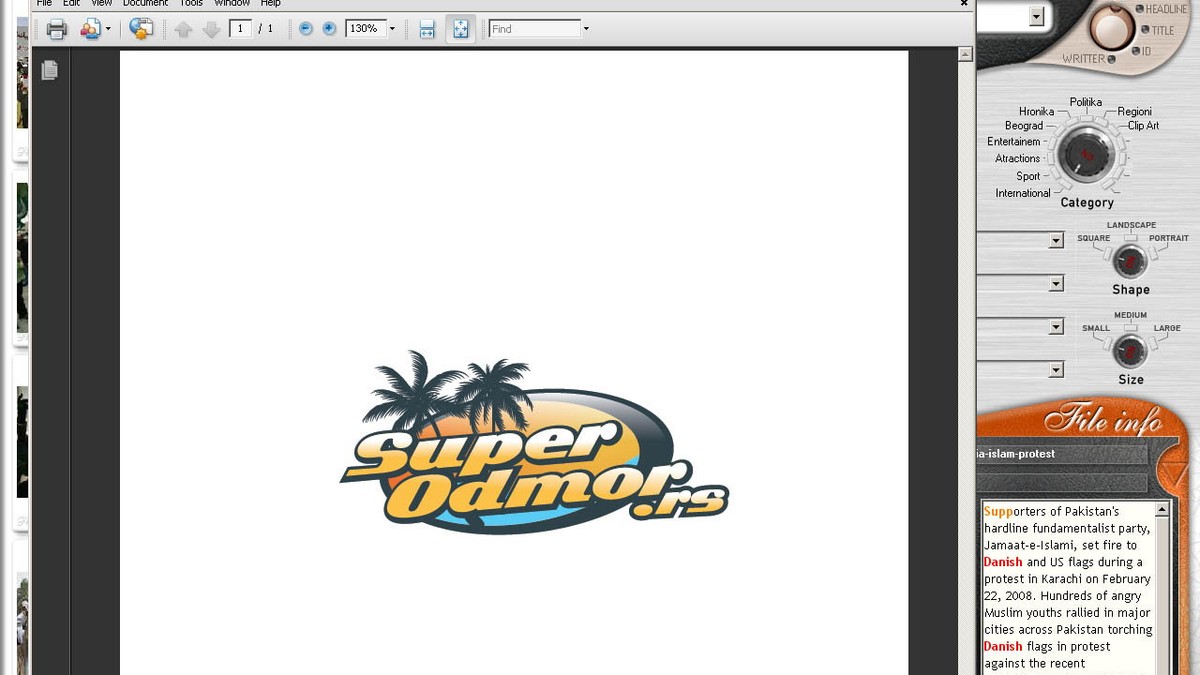Screen dimensions: 1200x675
Task: Open the zoom level 130% dropdown
Action: click(x=391, y=28)
